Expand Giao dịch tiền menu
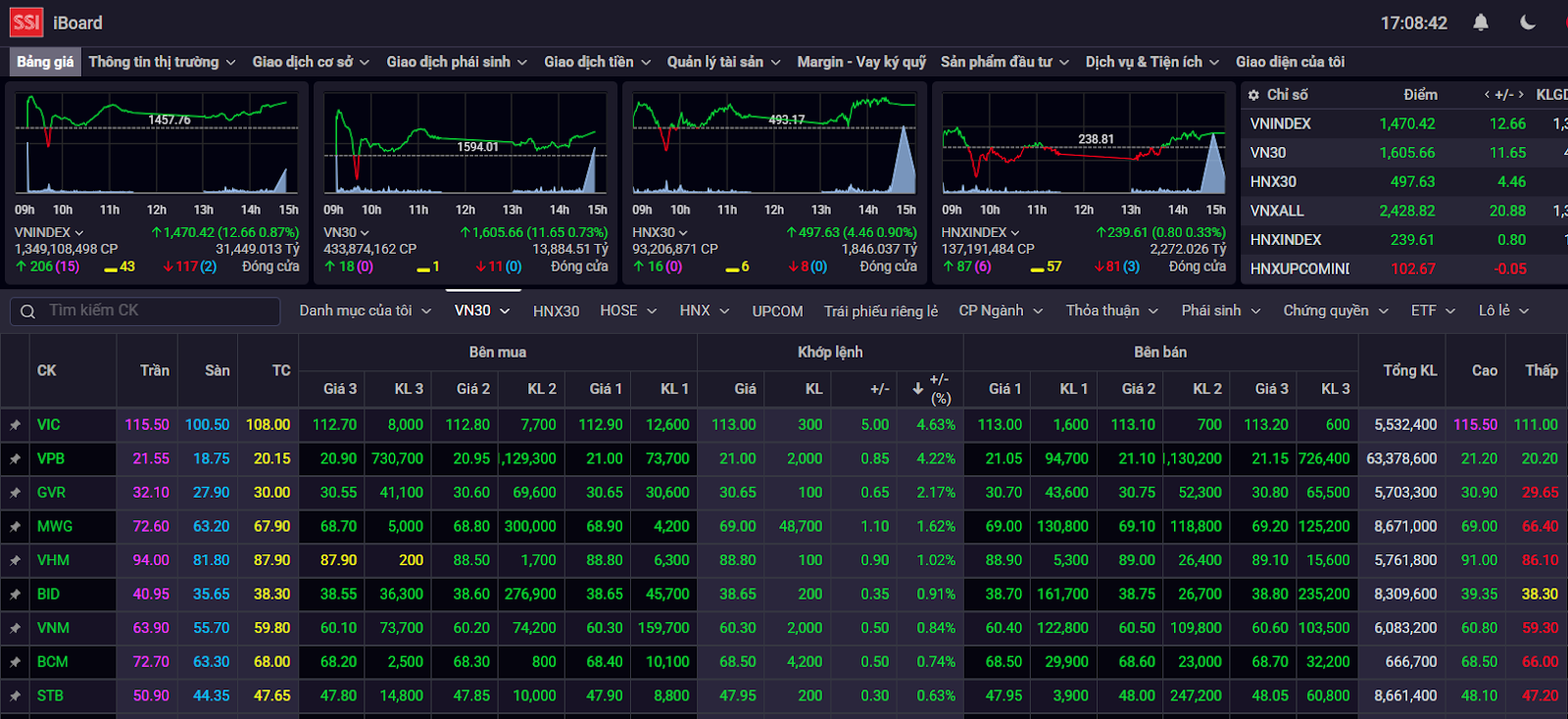This screenshot has height=719, width=1568. coord(598,62)
